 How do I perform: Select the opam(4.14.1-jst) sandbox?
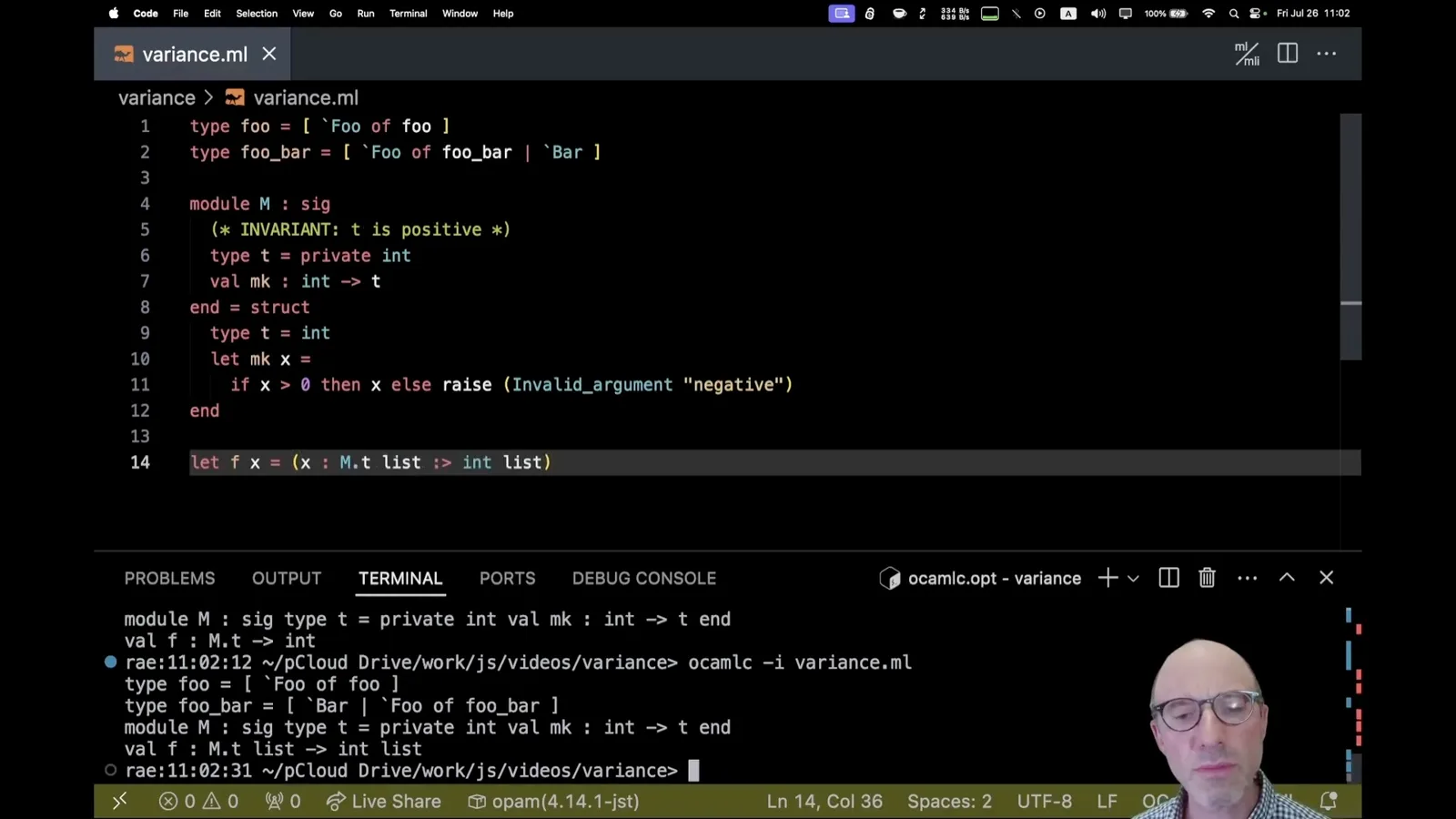coord(553,801)
